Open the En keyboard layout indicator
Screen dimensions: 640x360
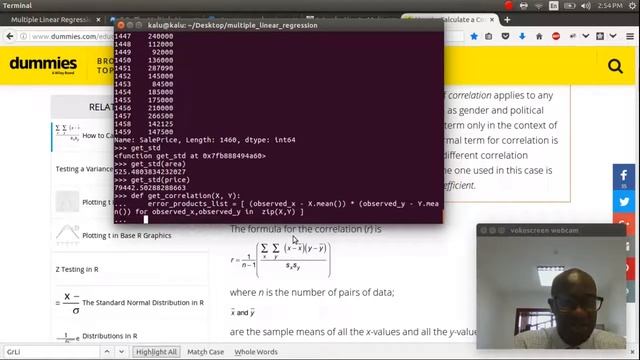554,5
